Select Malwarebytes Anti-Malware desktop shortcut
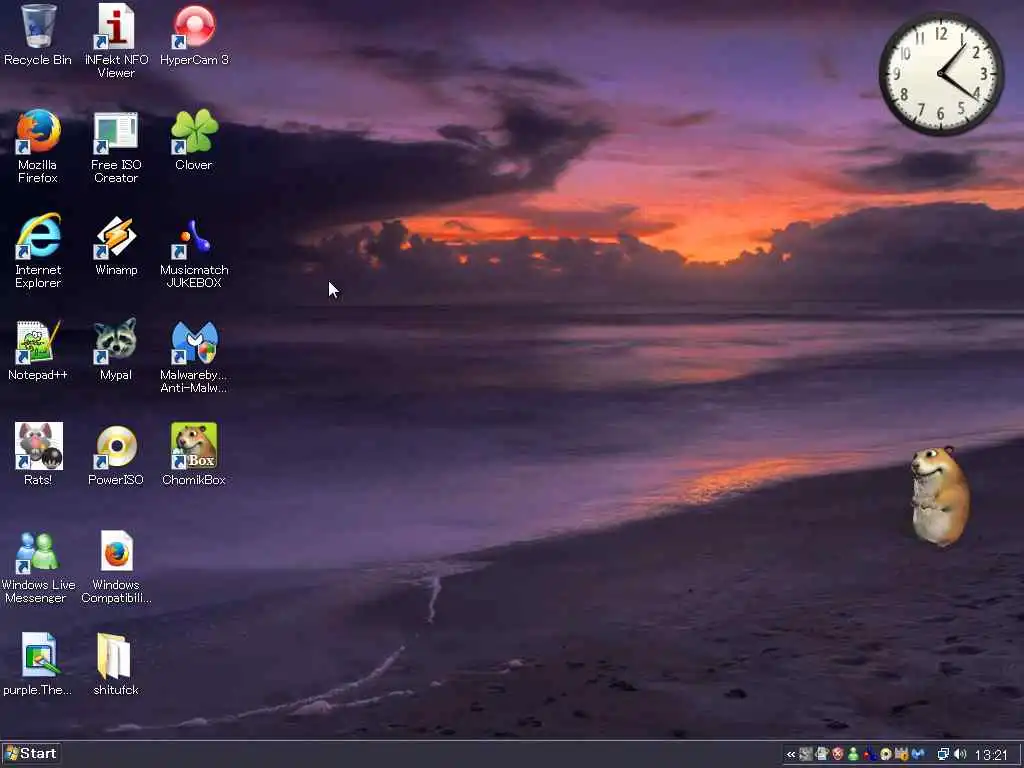The height and width of the screenshot is (768, 1024). coord(194,357)
